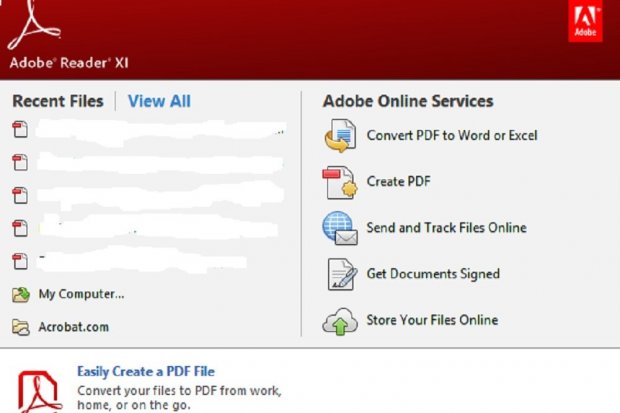Click the Acrobat.com folder icon

click(x=21, y=328)
